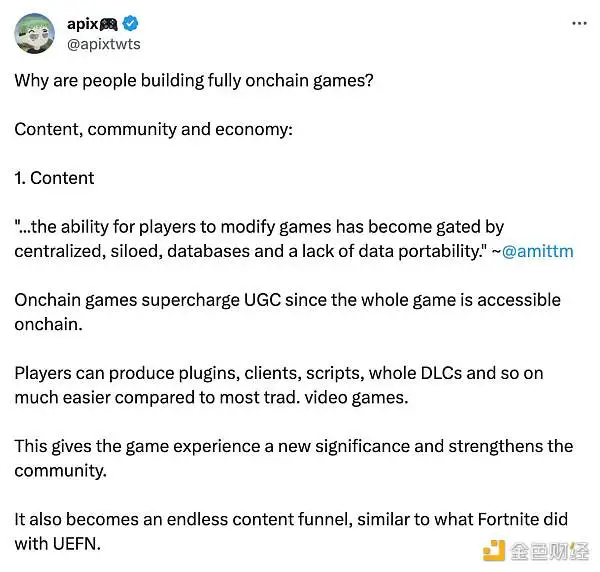Click the 'Onchain games supercharge UGC' paragraph
Screen dimensions: 600x572
pos(287,312)
